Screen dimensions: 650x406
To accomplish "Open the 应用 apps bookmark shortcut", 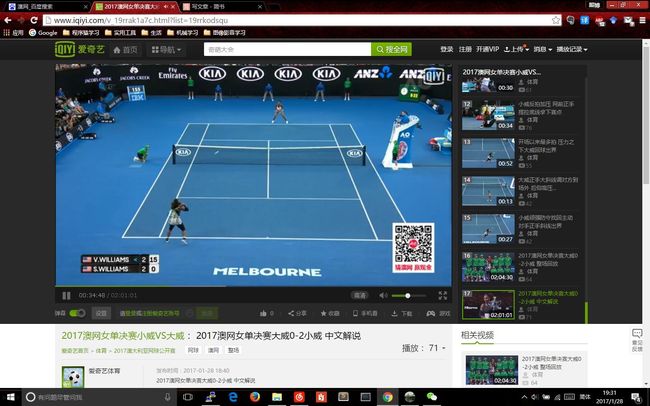I will click(13, 32).
